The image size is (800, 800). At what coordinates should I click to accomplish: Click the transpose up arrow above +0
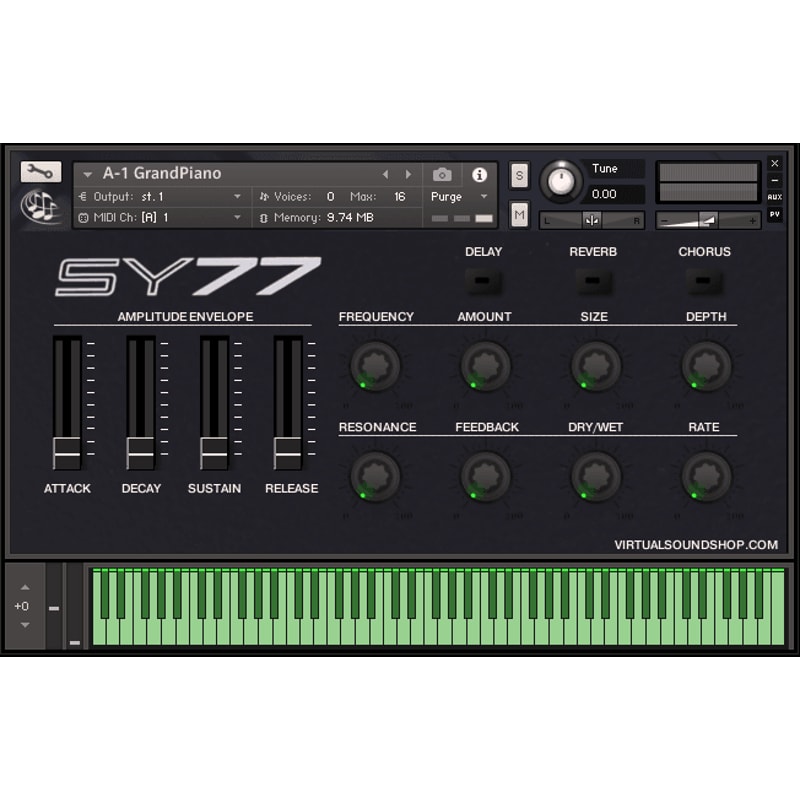pyautogui.click(x=24, y=588)
